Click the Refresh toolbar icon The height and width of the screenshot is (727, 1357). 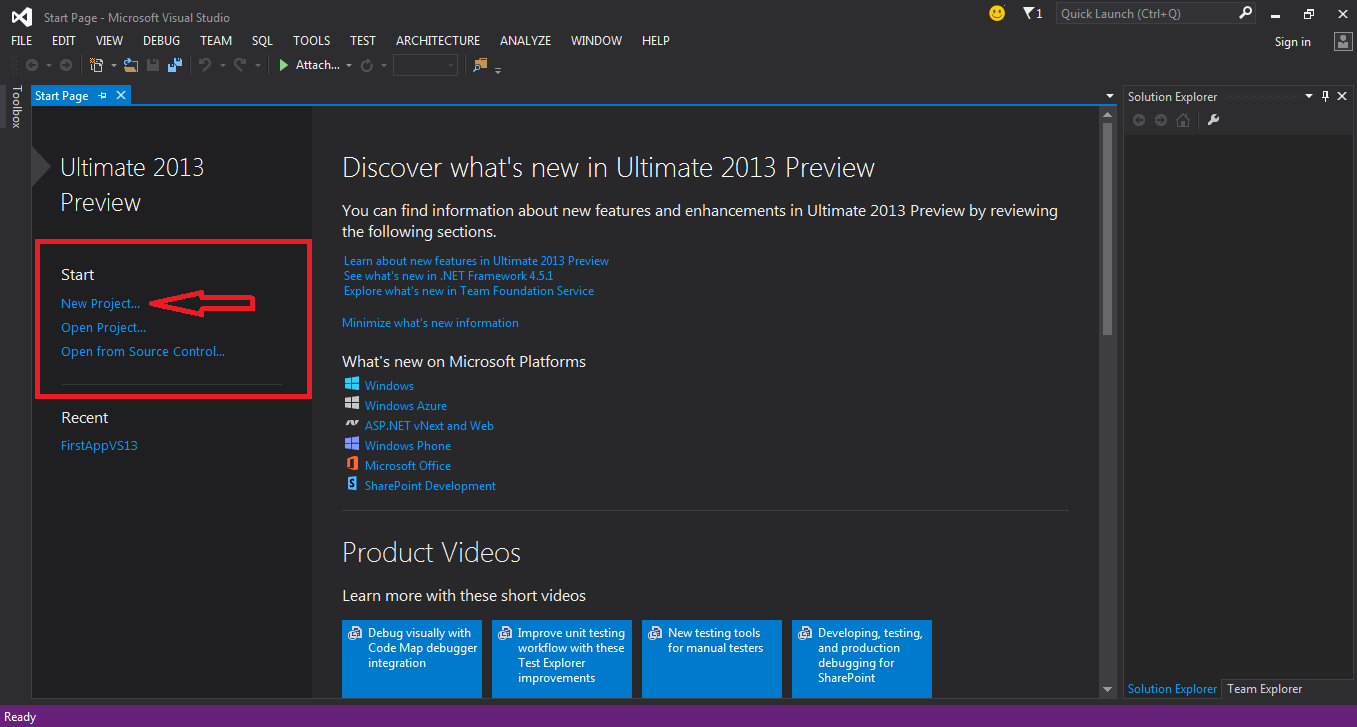click(x=367, y=65)
